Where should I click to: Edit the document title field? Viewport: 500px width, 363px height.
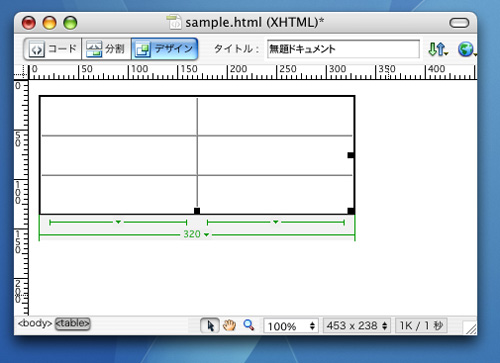343,49
